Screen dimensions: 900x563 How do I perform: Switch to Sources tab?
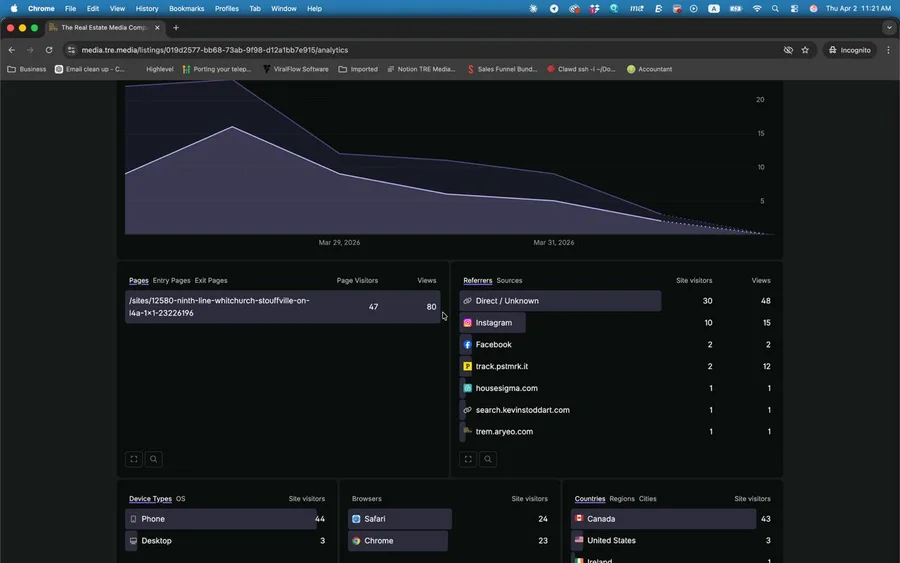pyautogui.click(x=509, y=281)
